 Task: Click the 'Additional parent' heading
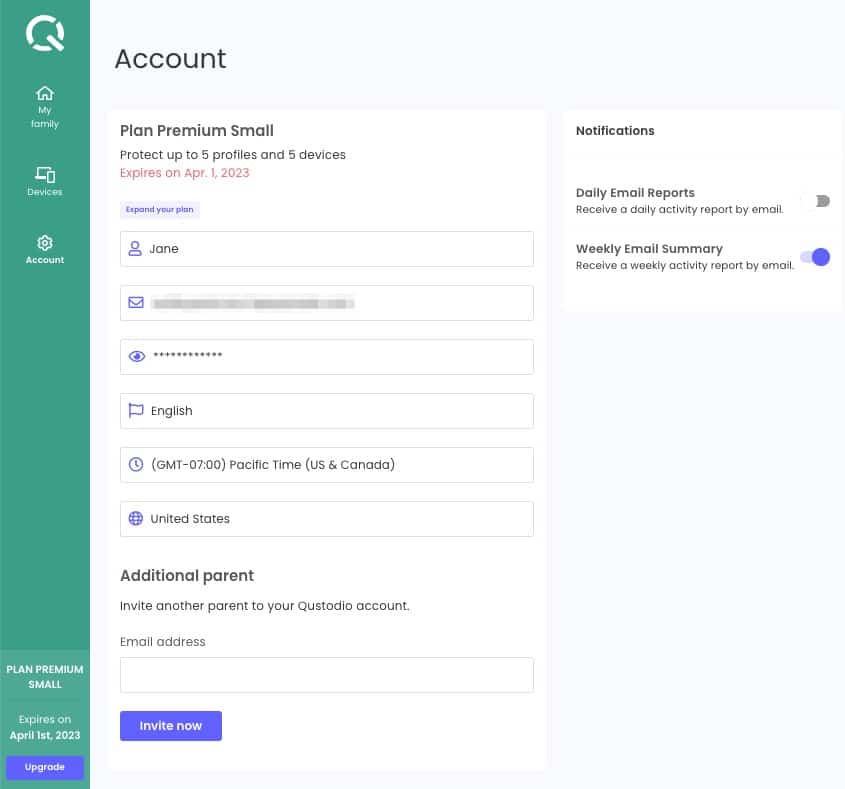(x=187, y=576)
